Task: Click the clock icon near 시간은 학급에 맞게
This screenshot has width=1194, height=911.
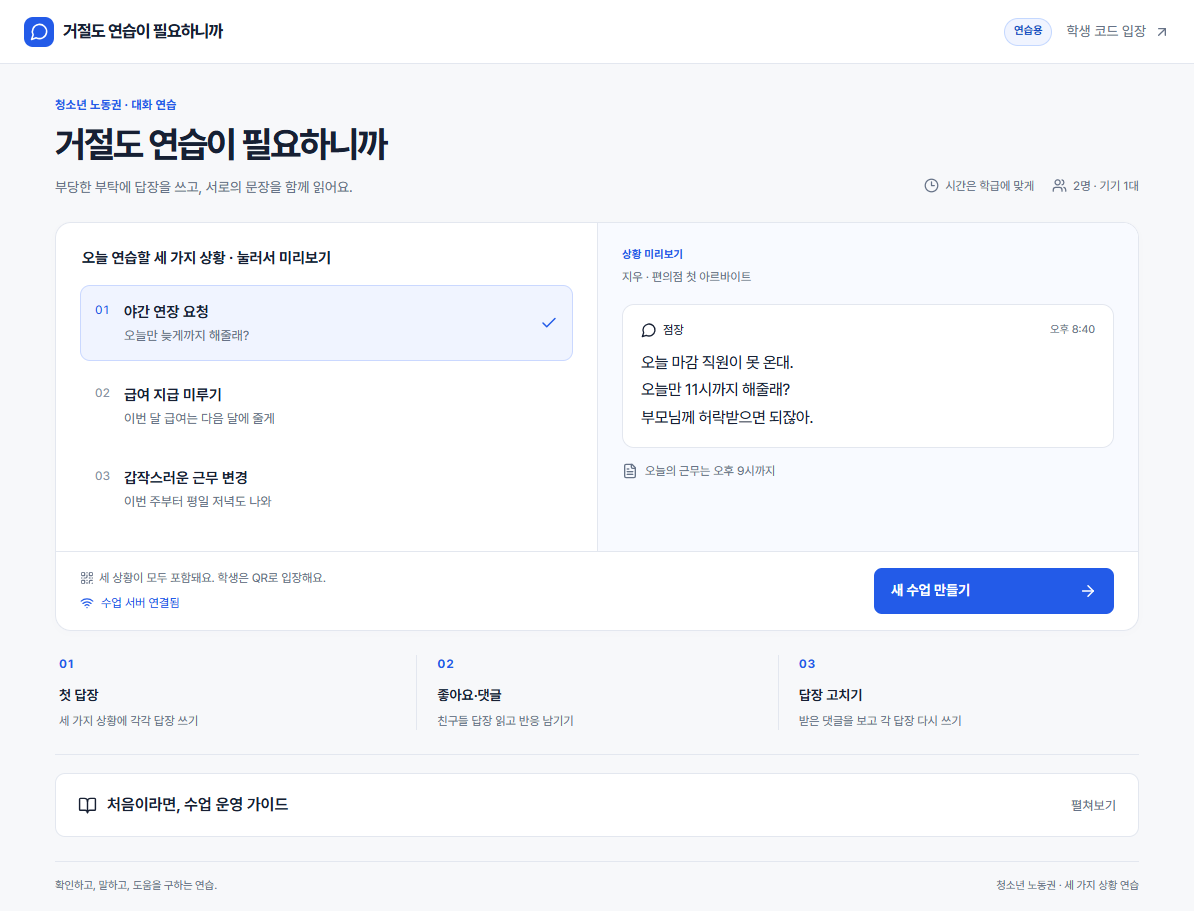Action: click(x=931, y=186)
